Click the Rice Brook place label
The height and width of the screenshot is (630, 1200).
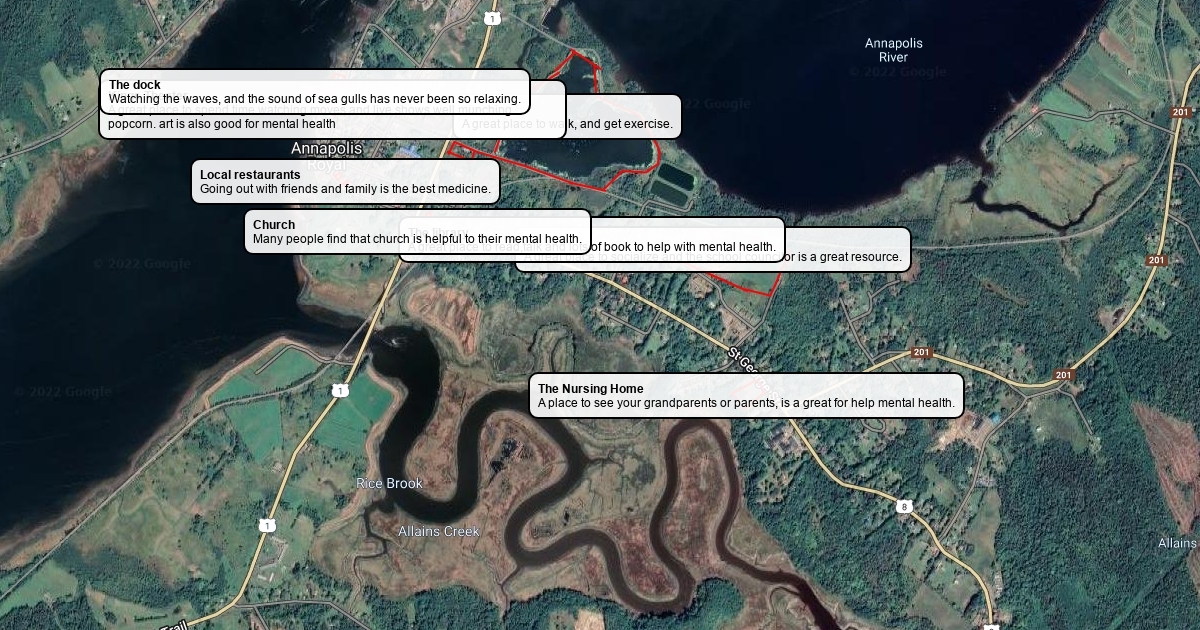(390, 483)
